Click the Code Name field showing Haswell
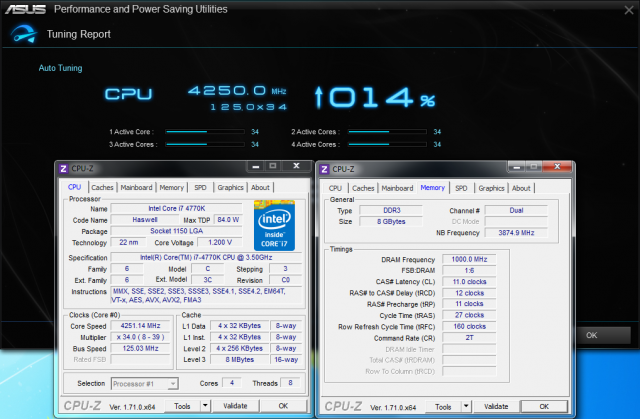 coord(144,220)
